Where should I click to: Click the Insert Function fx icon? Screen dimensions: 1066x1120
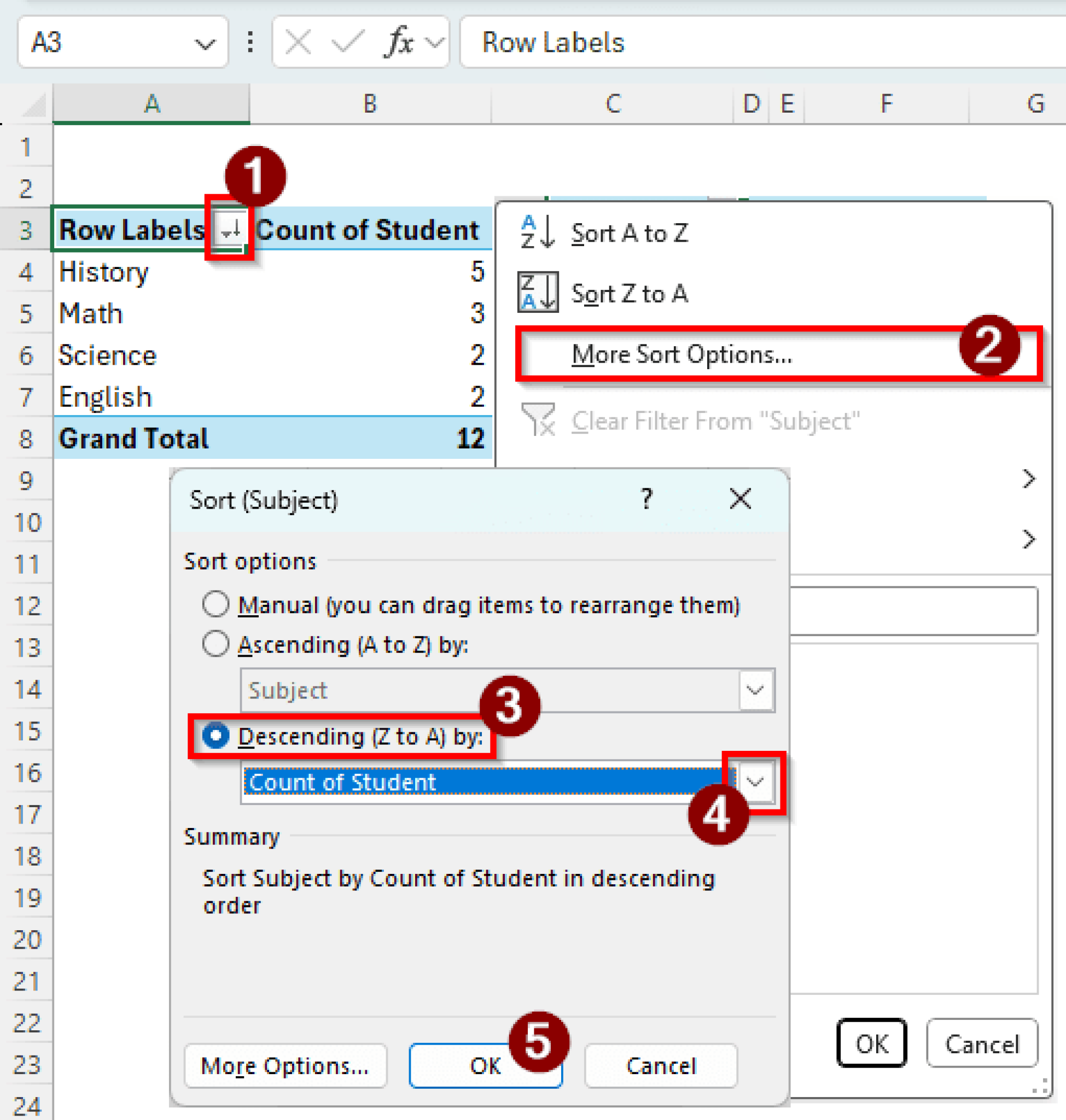pos(399,42)
